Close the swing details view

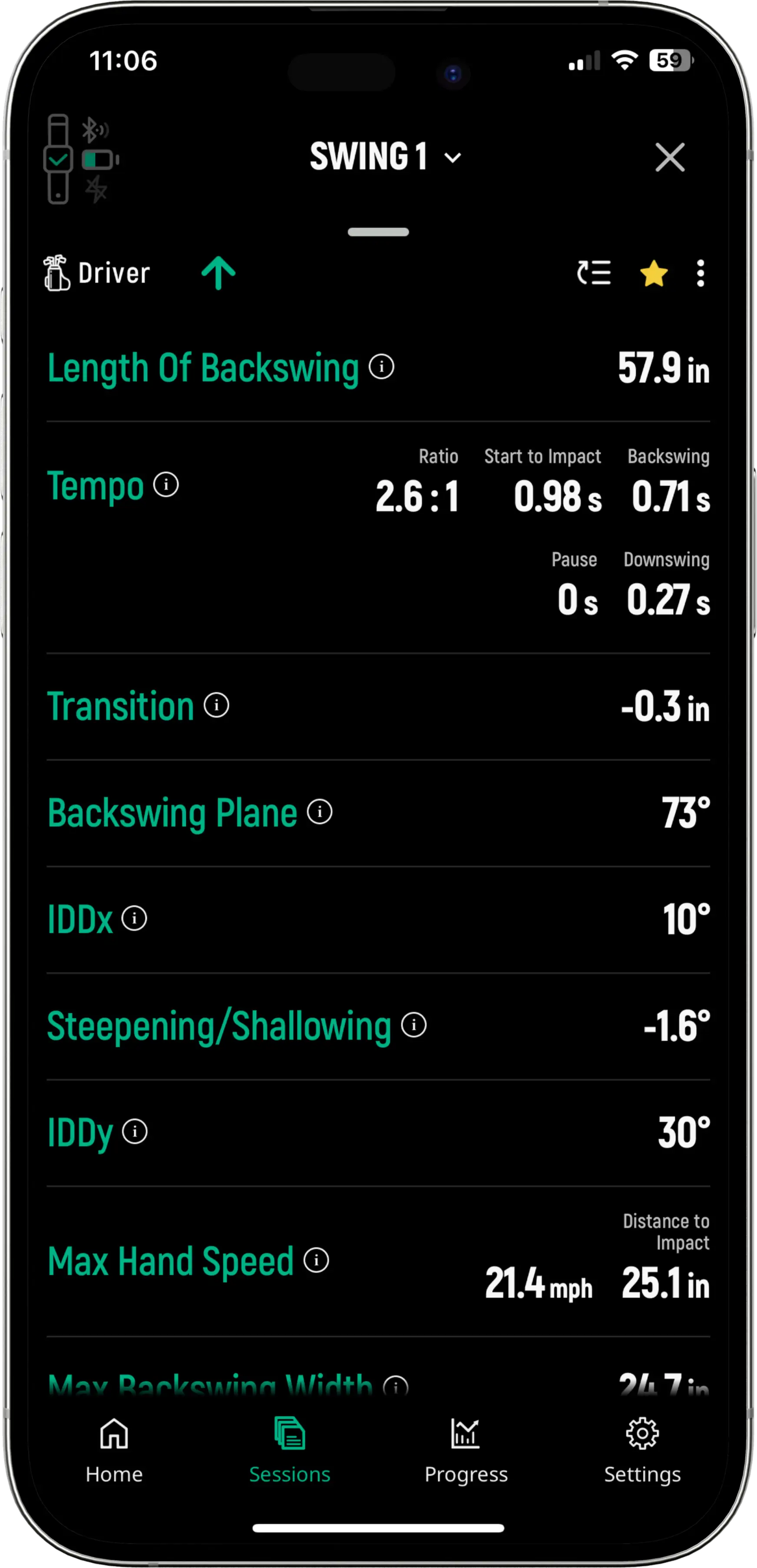[x=670, y=158]
